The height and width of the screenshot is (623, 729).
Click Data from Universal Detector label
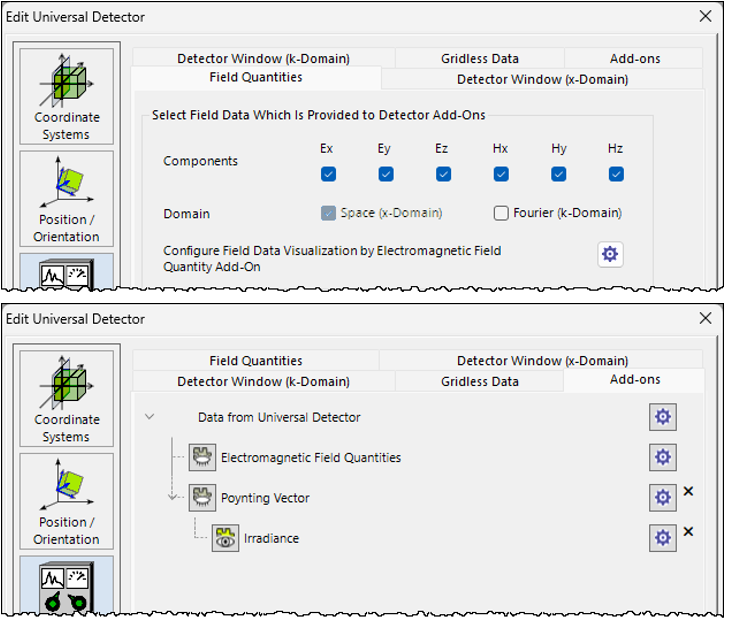click(279, 418)
